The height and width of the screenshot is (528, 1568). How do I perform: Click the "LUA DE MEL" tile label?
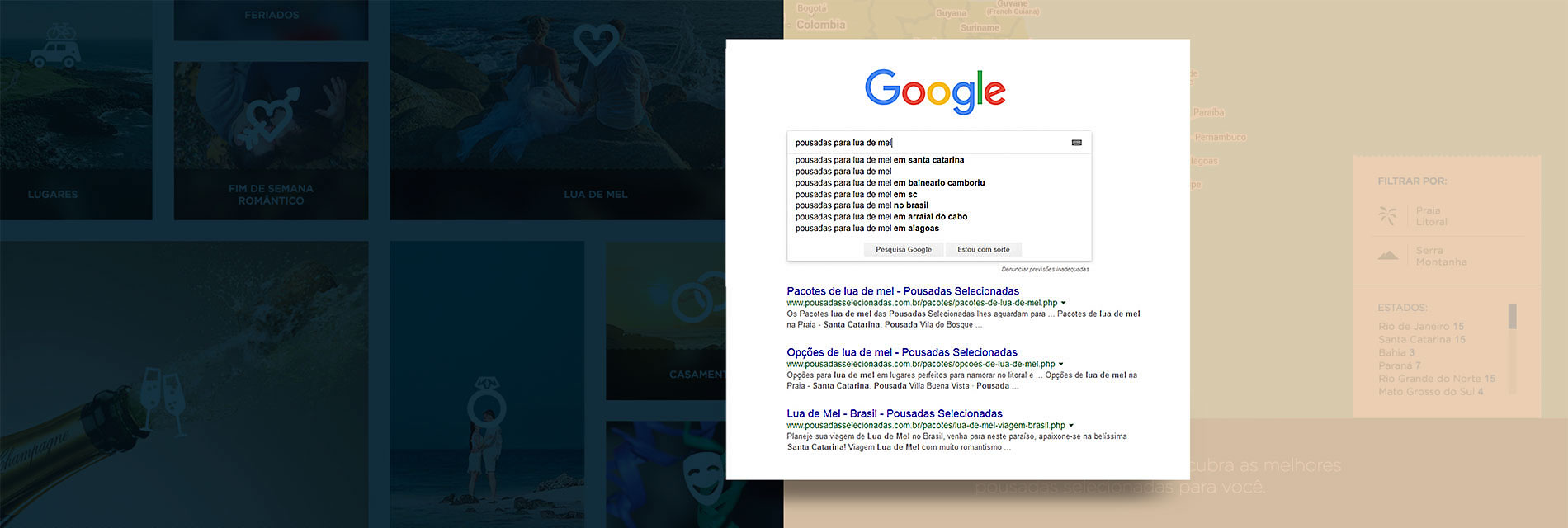(596, 195)
